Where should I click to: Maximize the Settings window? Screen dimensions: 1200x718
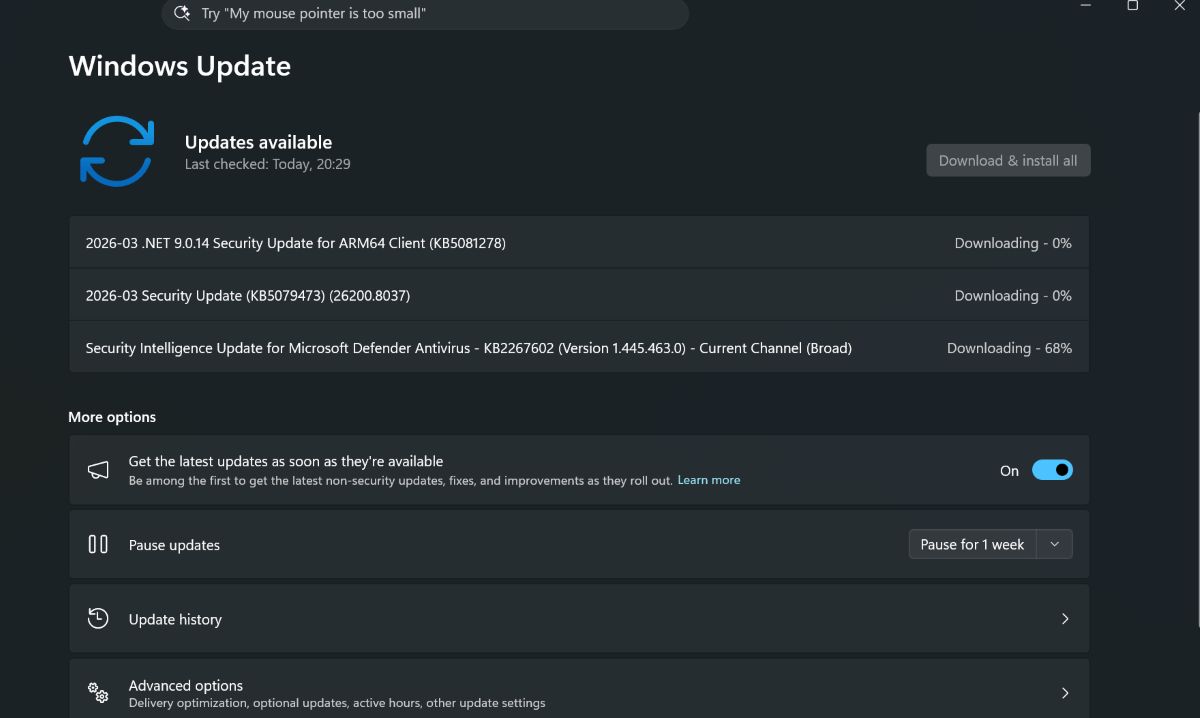pos(1132,6)
